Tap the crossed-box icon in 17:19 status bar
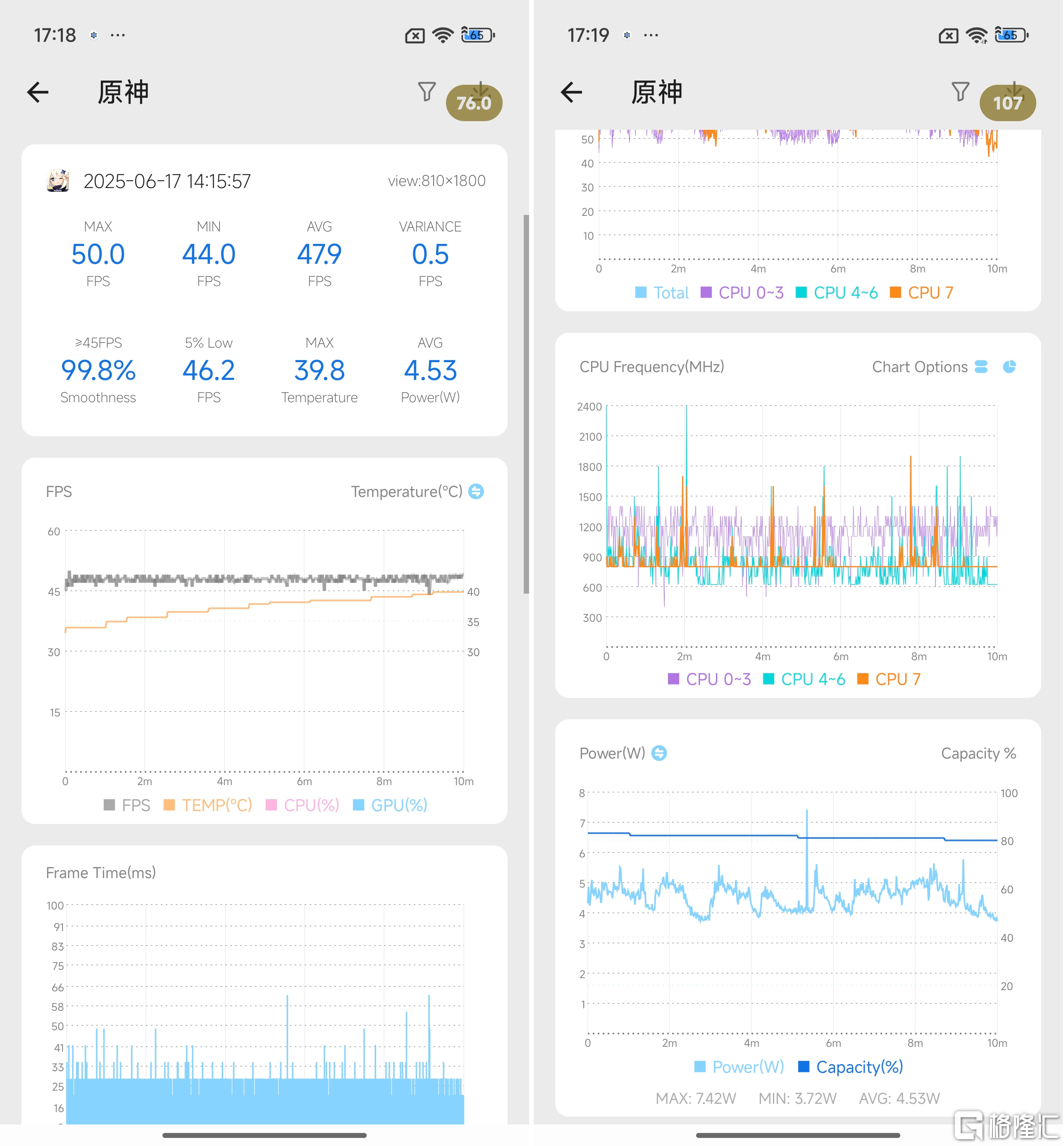The image size is (1064, 1146). coord(948,36)
